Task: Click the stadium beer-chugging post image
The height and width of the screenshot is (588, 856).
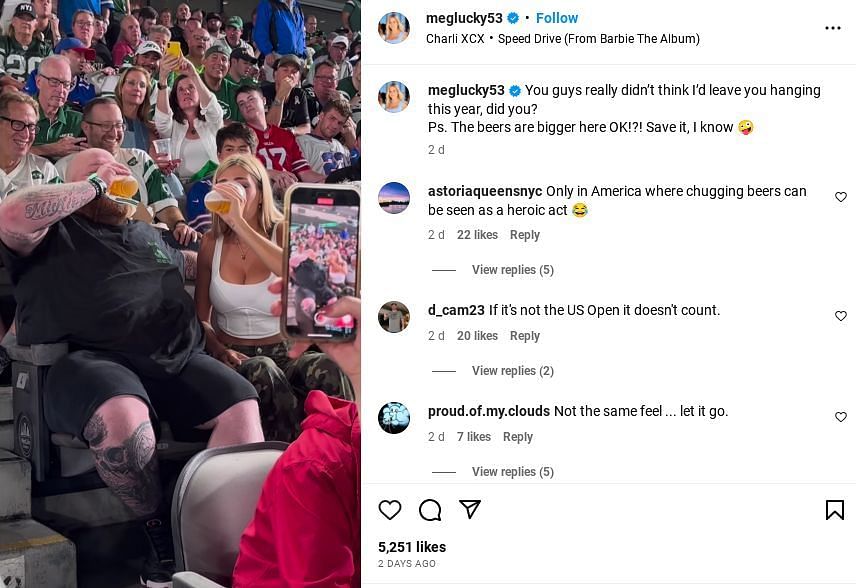Action: pos(180,294)
